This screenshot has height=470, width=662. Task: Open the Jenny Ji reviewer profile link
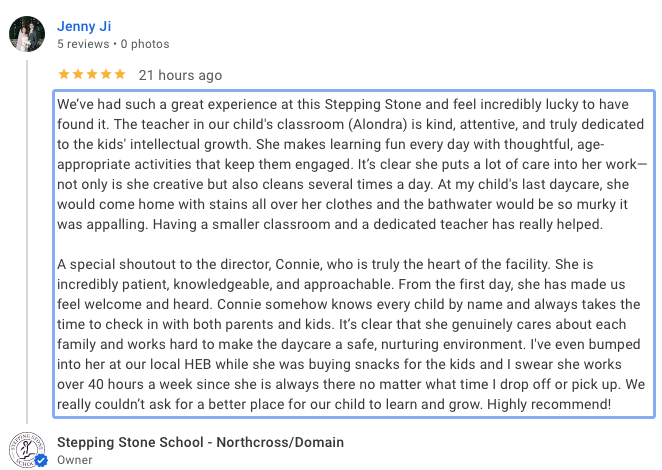[x=84, y=26]
